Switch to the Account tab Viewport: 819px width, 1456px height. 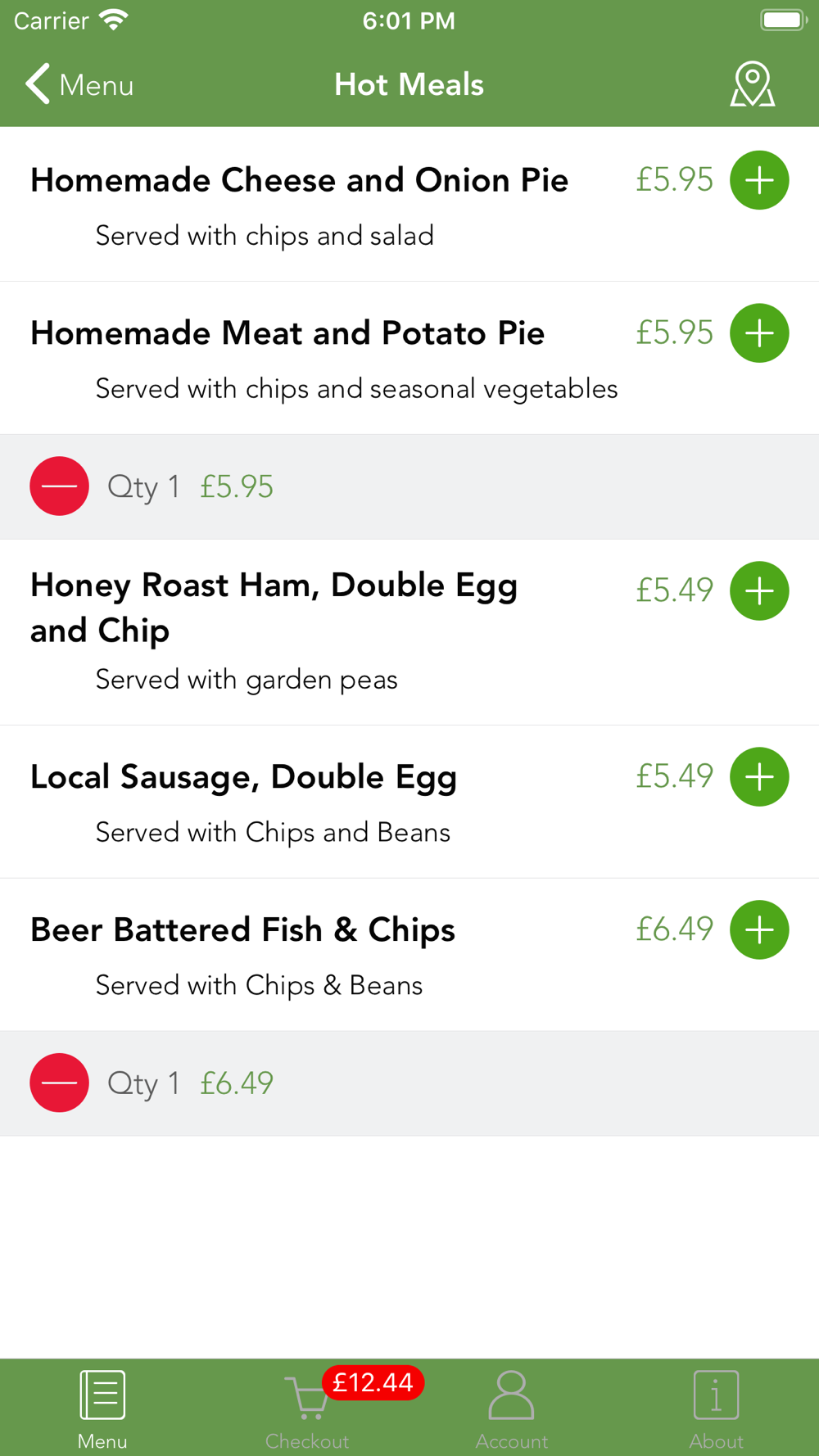pos(511,1409)
